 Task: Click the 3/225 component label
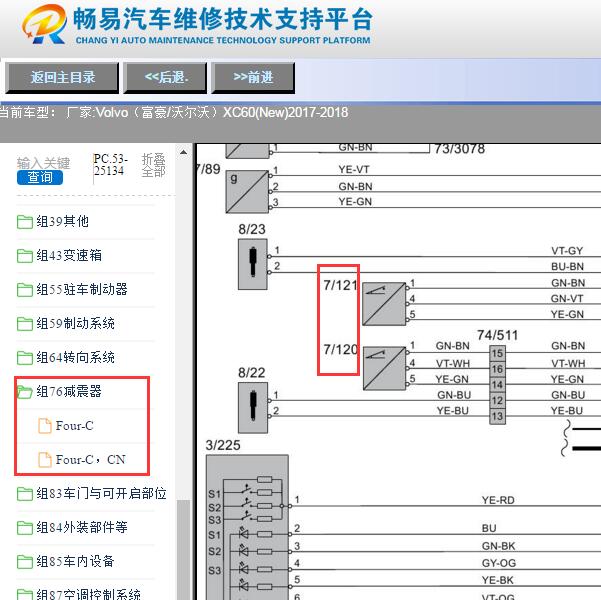[223, 445]
